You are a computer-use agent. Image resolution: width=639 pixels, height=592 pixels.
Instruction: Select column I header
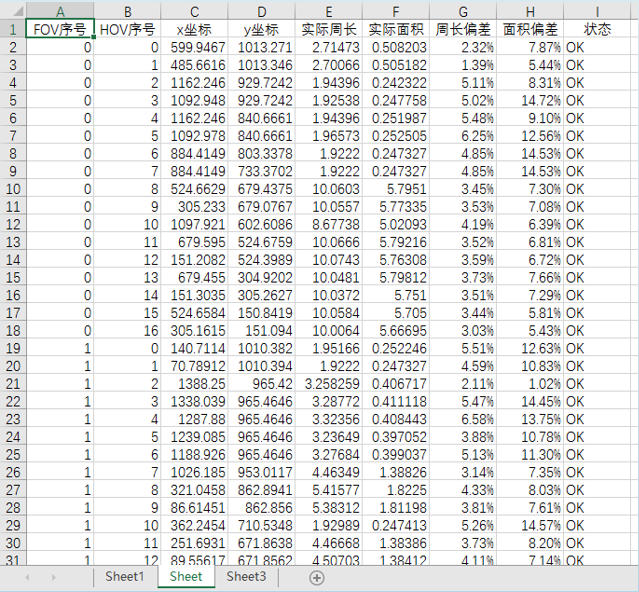pos(597,11)
